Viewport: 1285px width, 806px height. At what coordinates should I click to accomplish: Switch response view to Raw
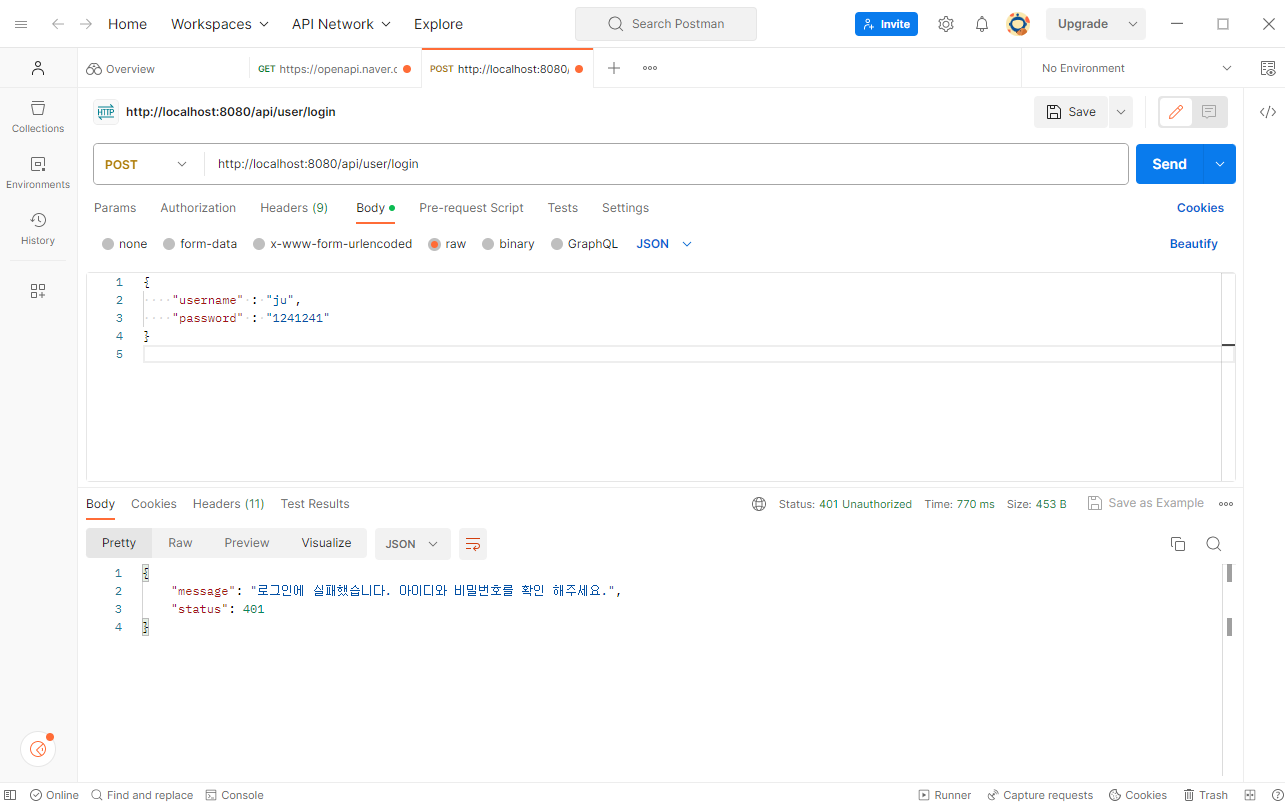180,543
